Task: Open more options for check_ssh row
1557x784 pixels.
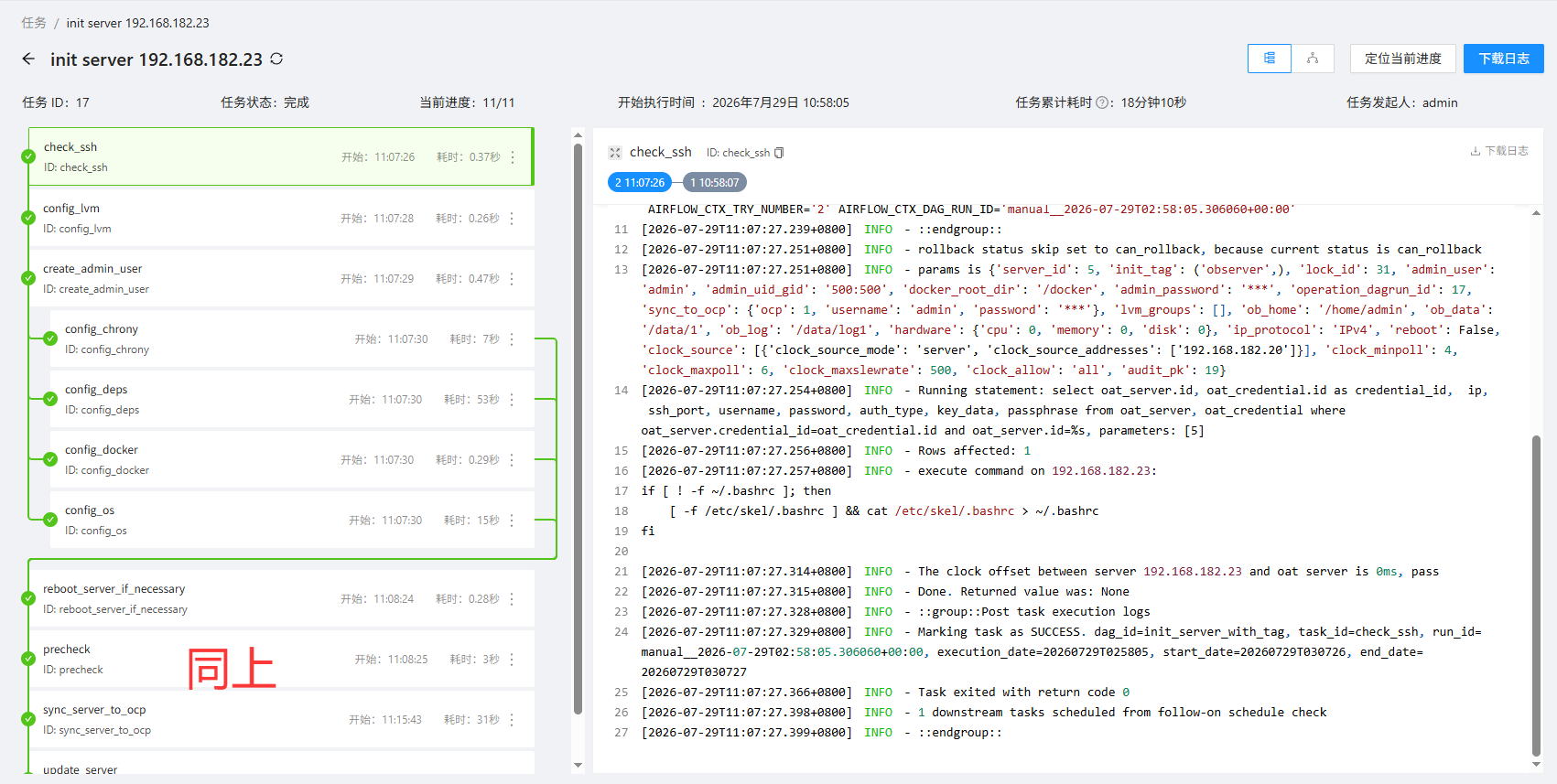Action: click(x=513, y=157)
